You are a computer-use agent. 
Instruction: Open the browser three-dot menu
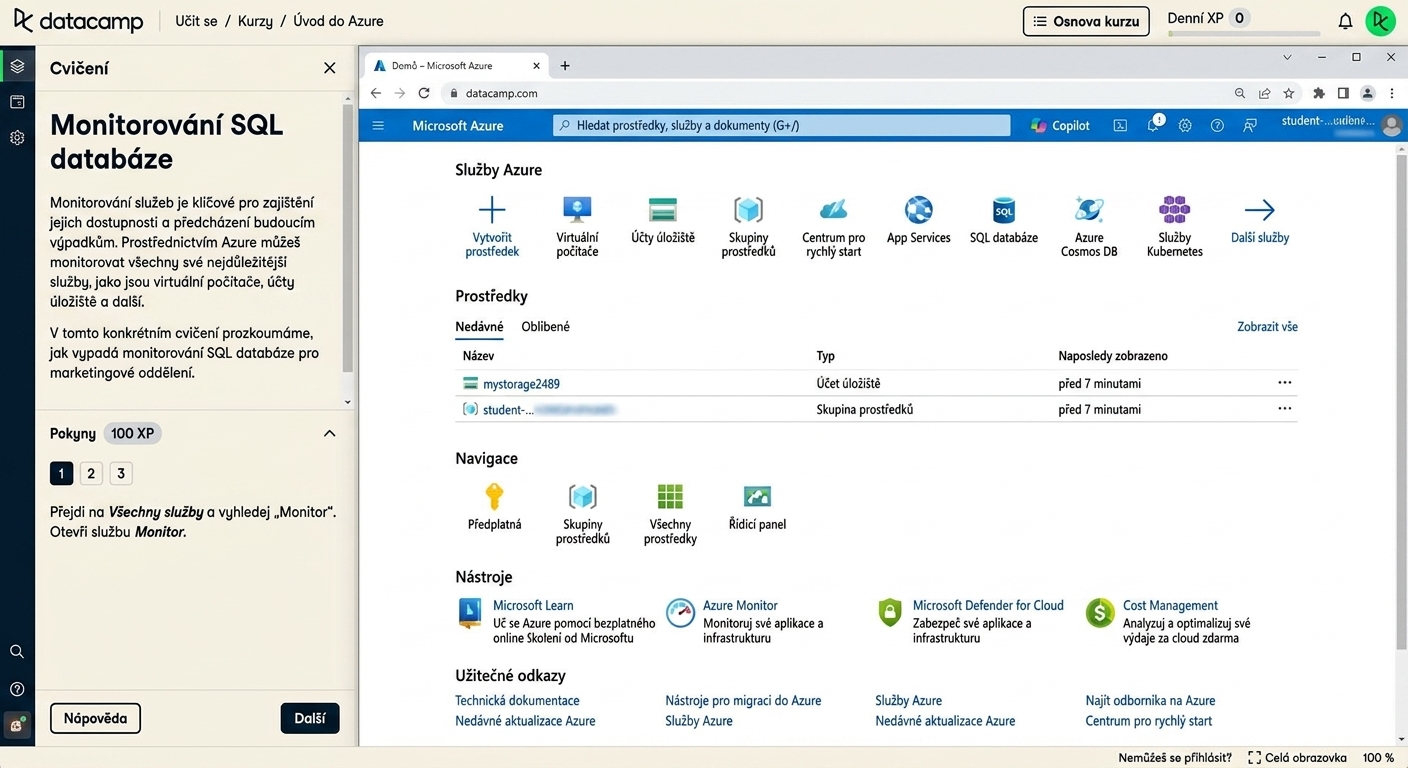(1392, 93)
